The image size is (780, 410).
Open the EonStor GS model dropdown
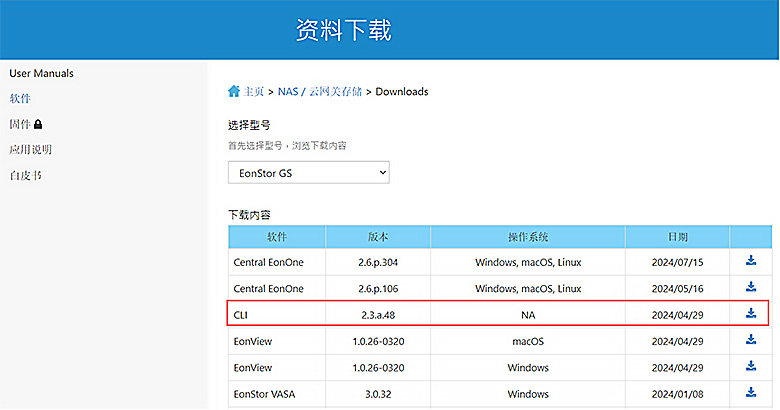coord(308,173)
